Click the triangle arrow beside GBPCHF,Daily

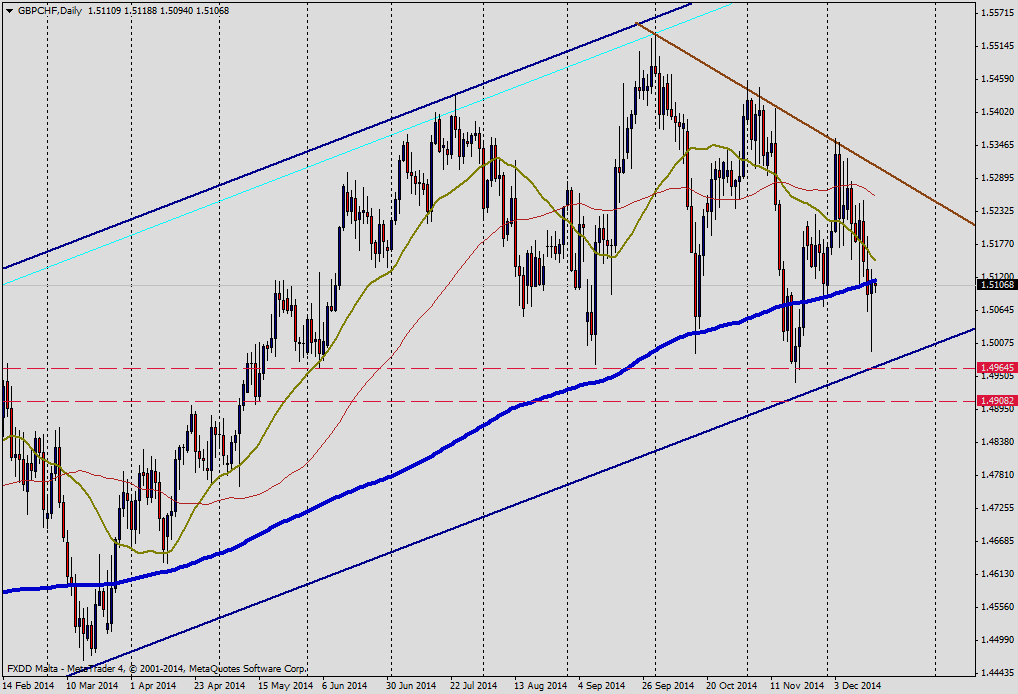coord(9,10)
